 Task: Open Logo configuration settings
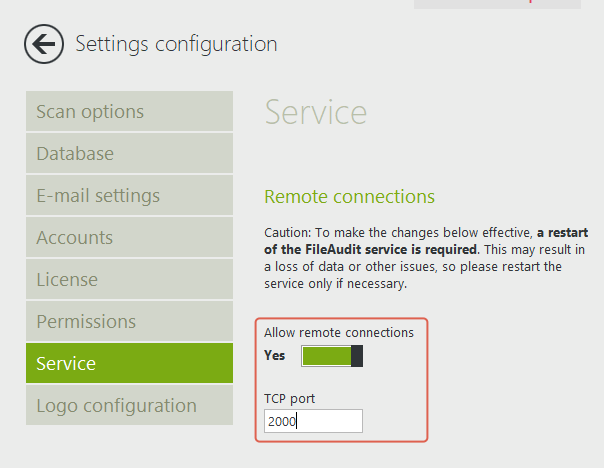[x=129, y=406]
